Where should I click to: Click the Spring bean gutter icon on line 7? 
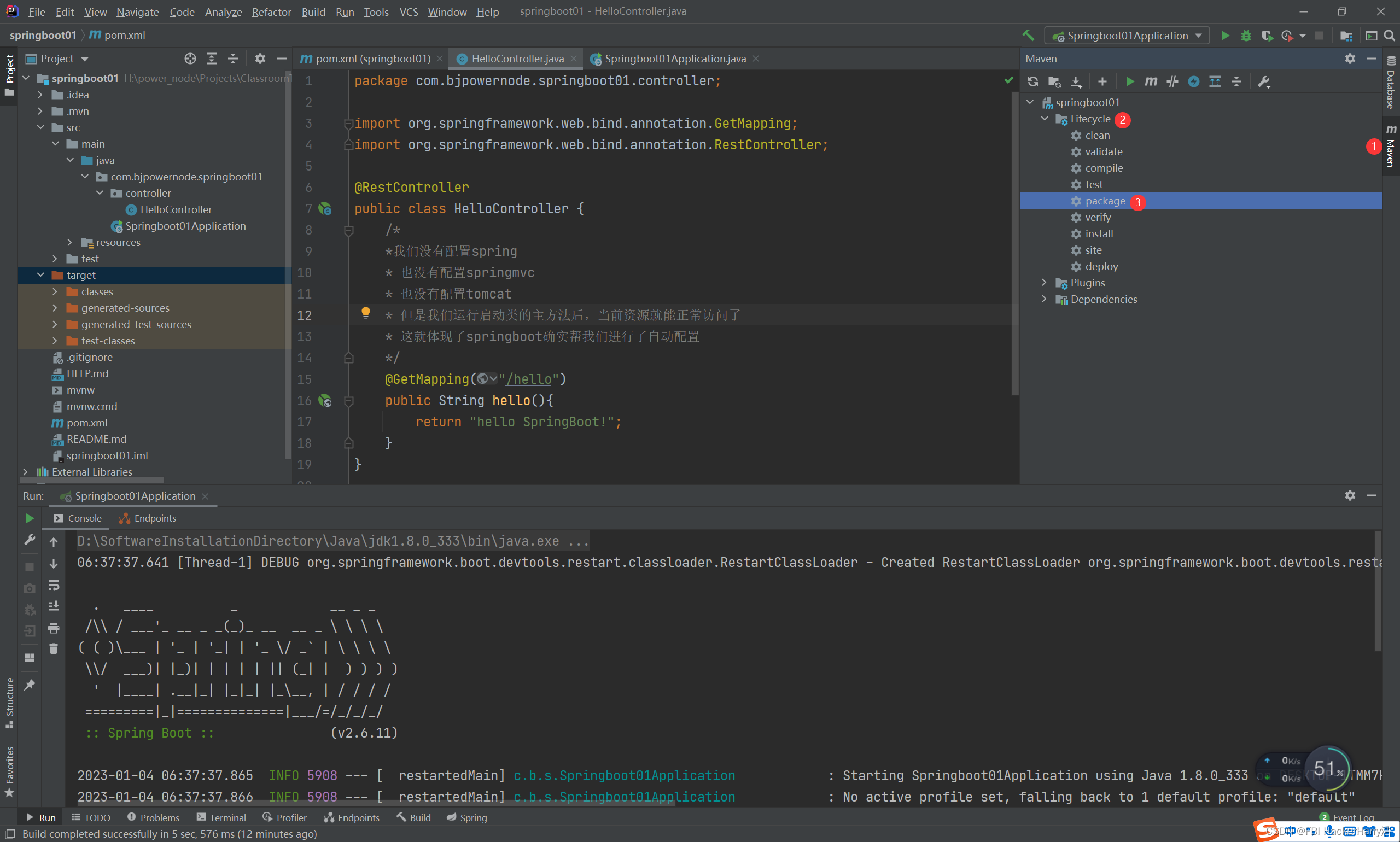click(325, 209)
